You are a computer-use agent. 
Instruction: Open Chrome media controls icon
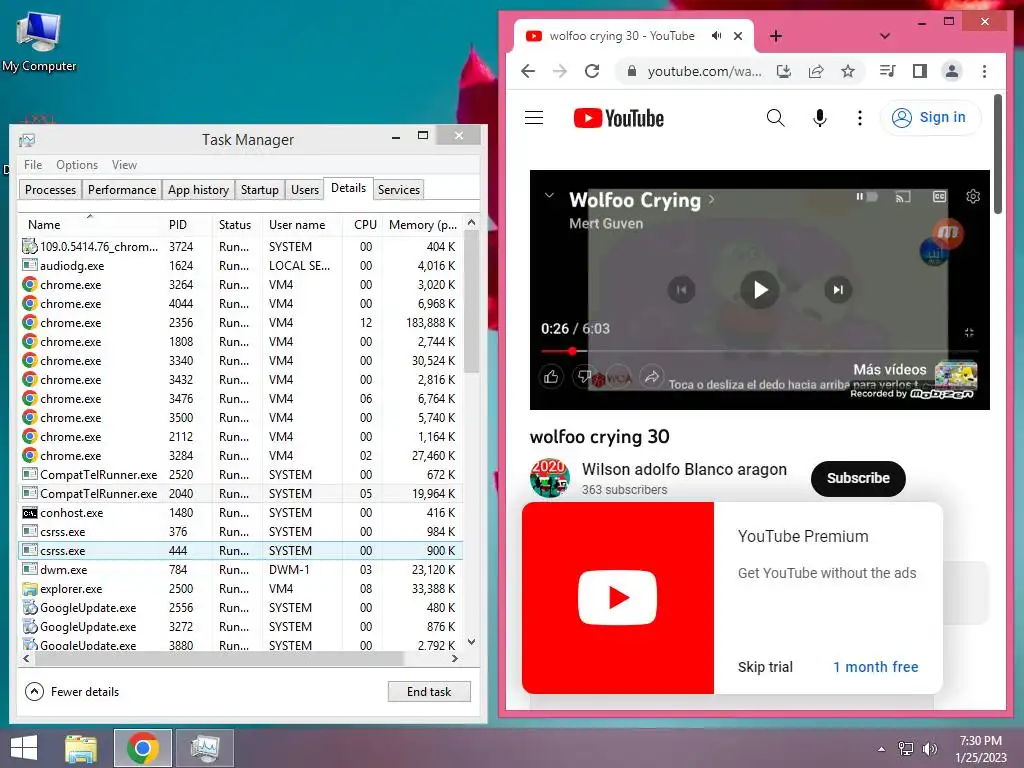(x=888, y=71)
